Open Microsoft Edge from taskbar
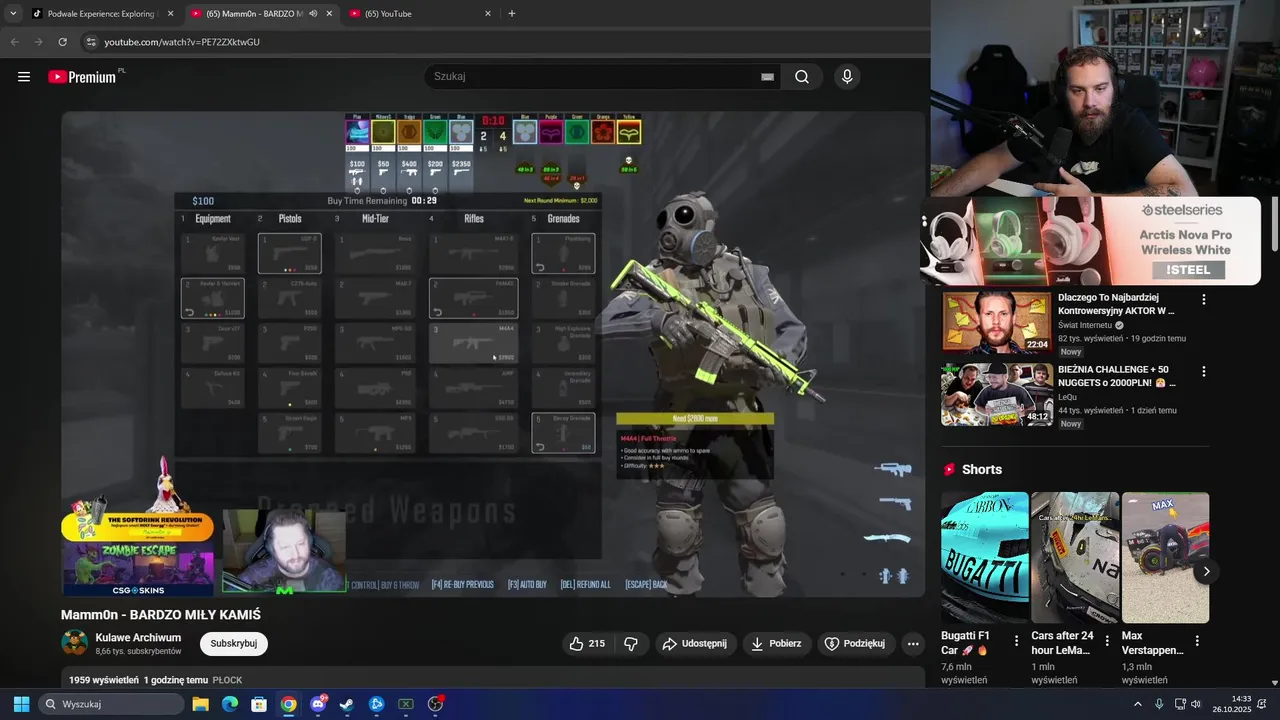The width and height of the screenshot is (1280, 720). (230, 704)
